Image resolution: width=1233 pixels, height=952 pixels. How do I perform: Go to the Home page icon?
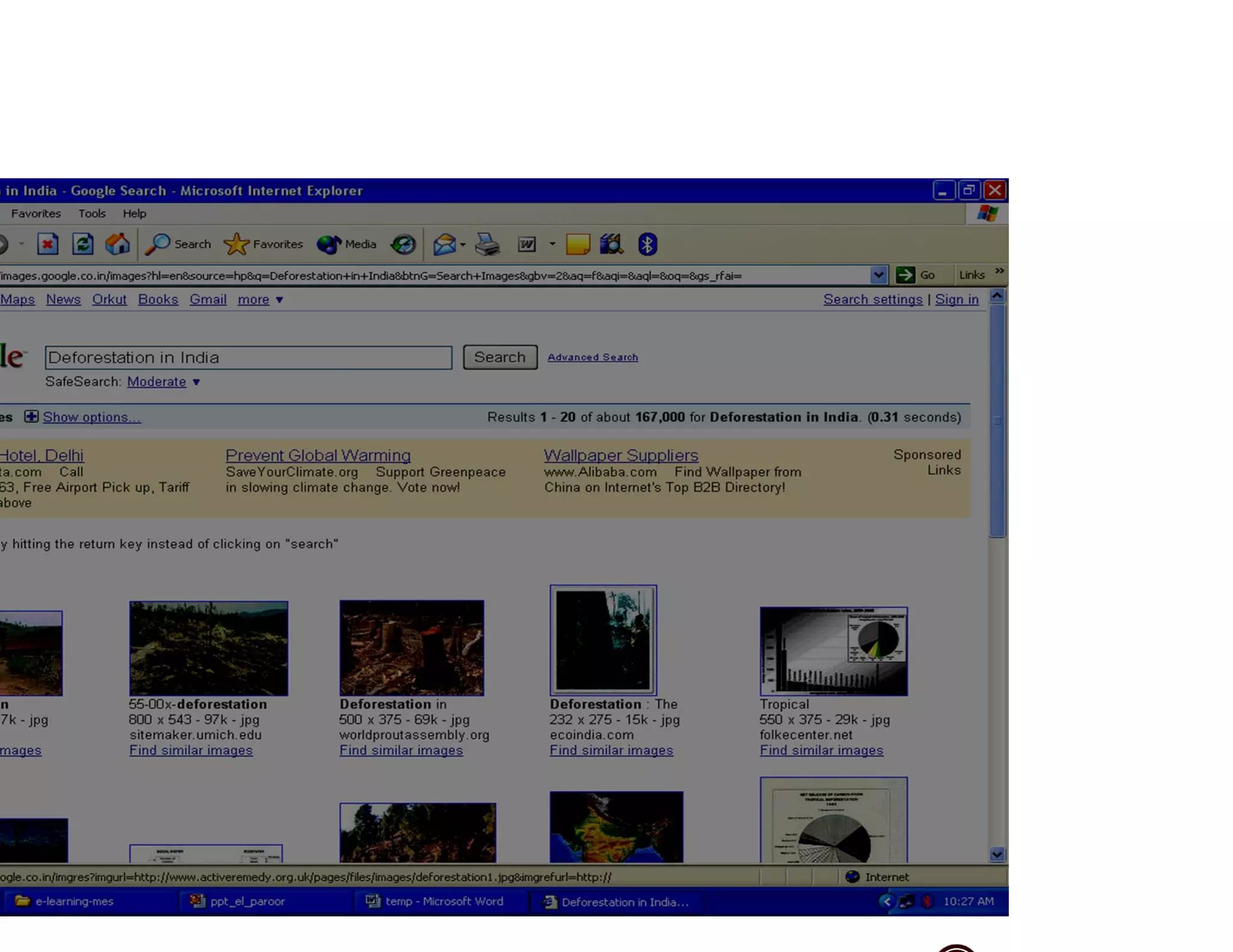point(117,244)
